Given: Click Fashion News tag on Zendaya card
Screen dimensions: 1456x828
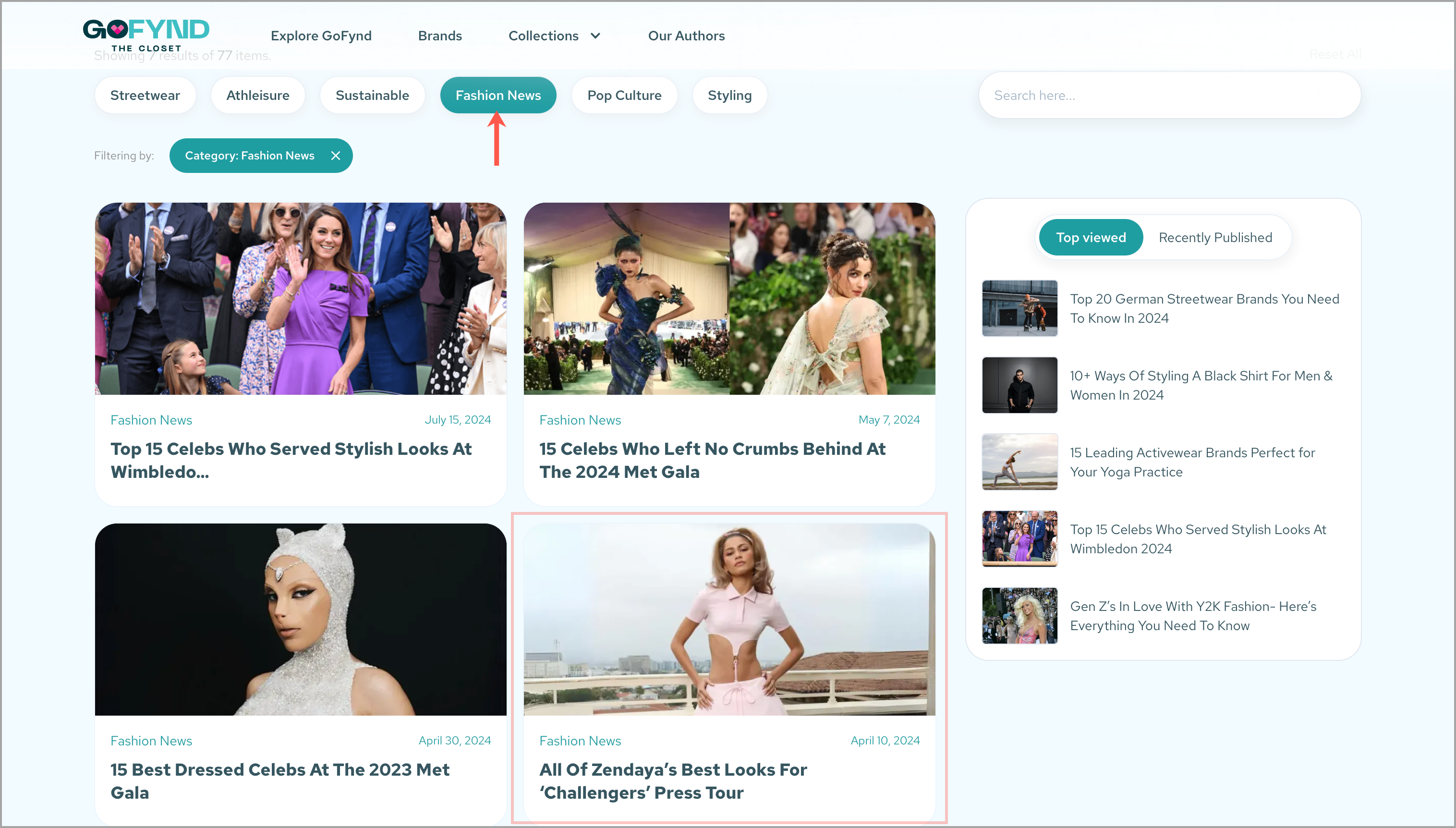Looking at the screenshot, I should pyautogui.click(x=580, y=741).
